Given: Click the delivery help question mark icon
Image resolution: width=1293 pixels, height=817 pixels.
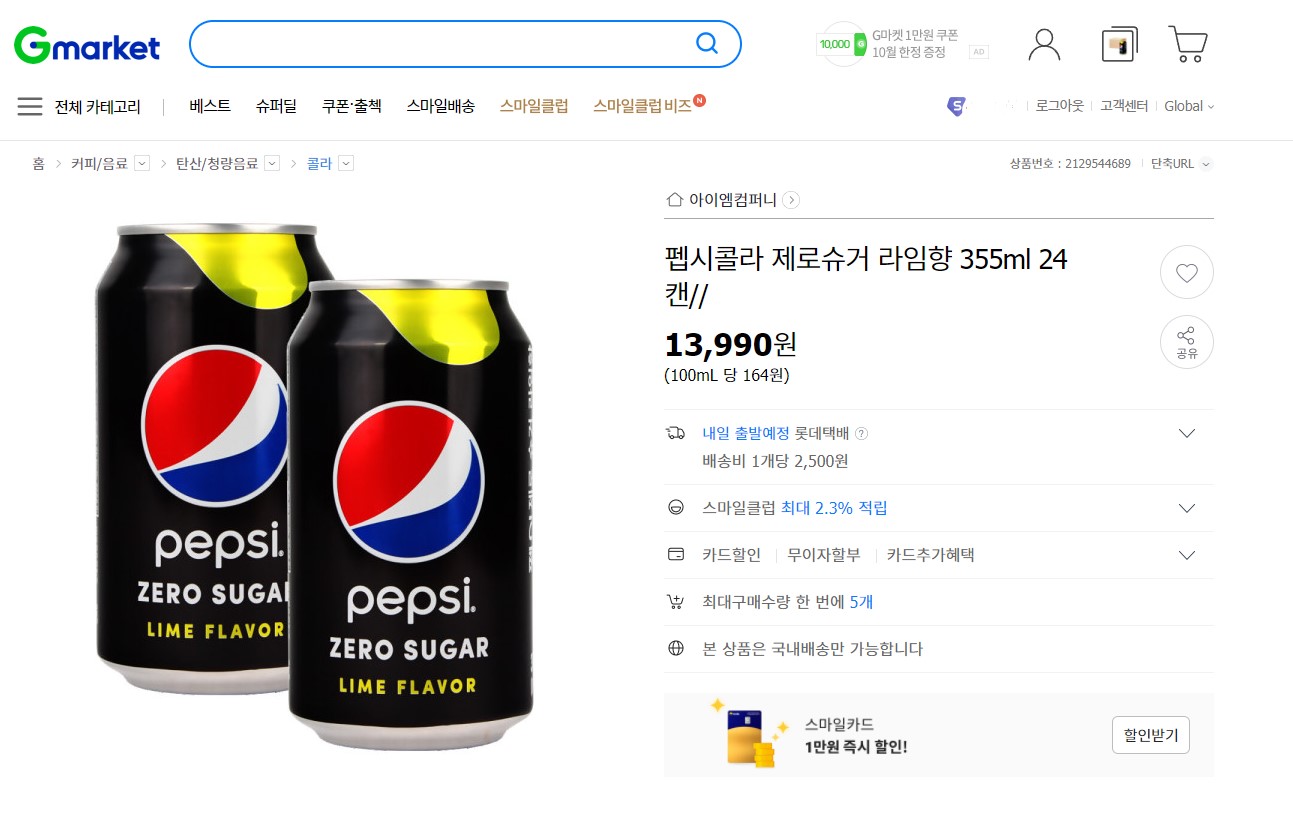Looking at the screenshot, I should 862,434.
